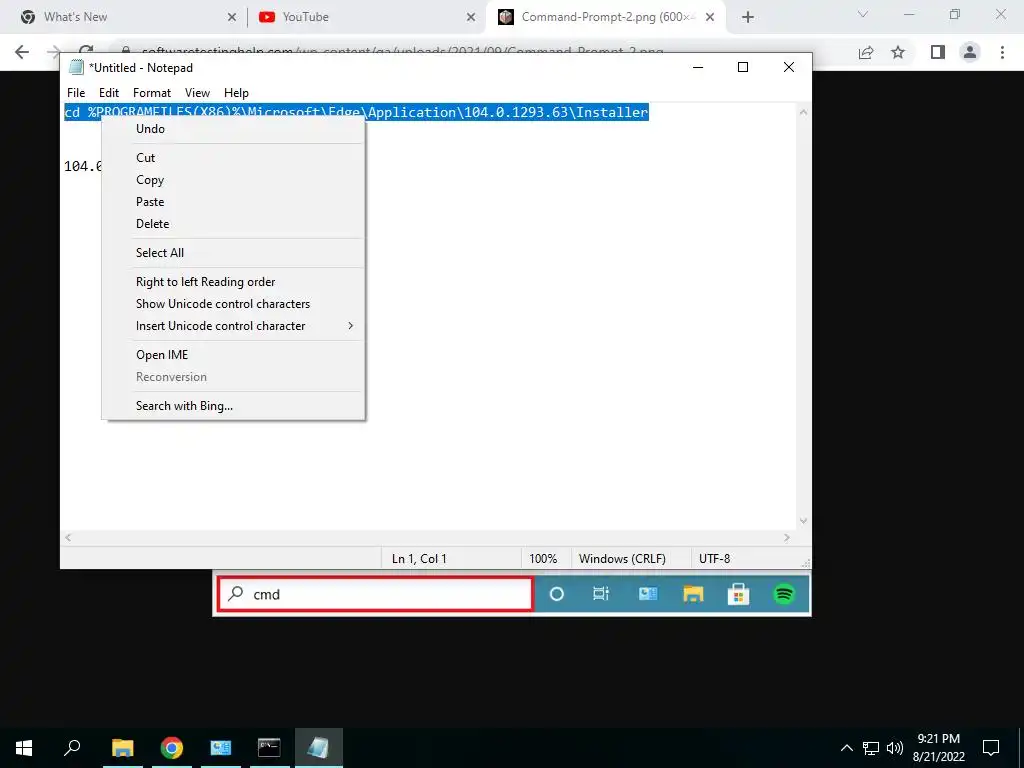
Task: Choose Delete from the context menu
Action: (x=234, y=223)
